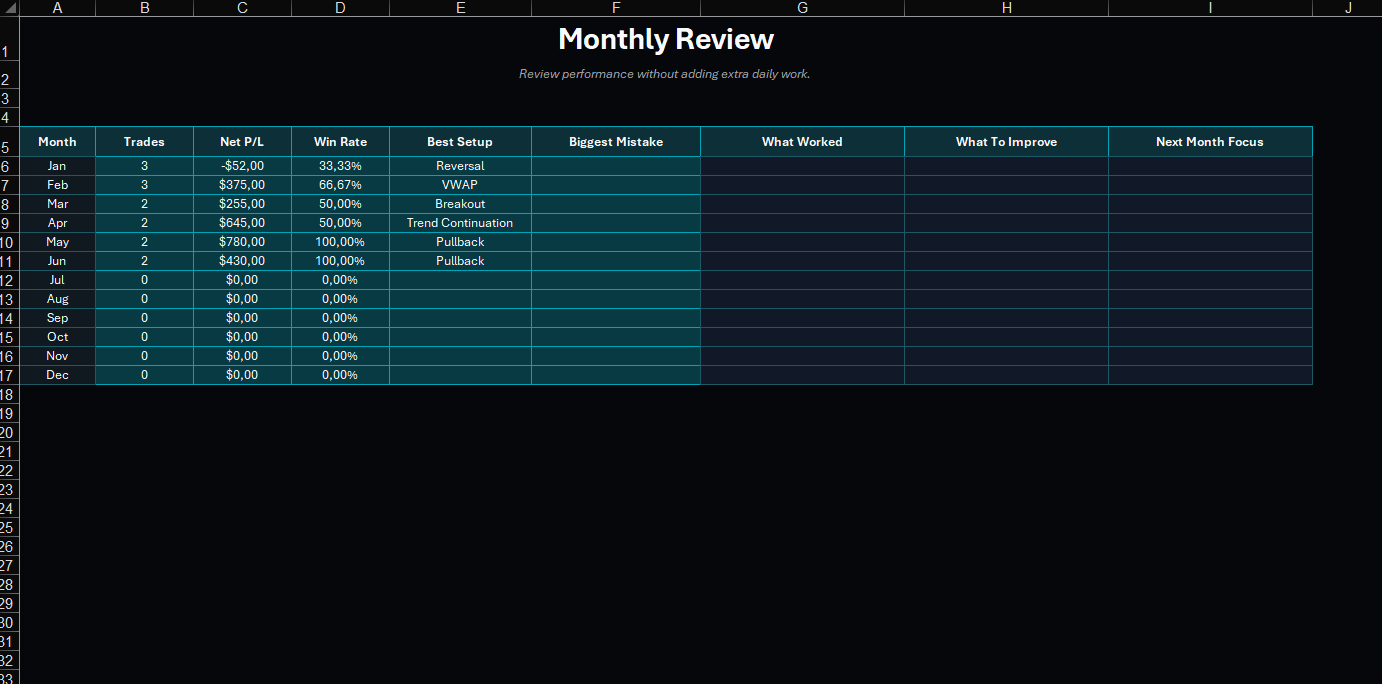1382x684 pixels.
Task: Click Feb's What Worked empty cell
Action: pyautogui.click(x=802, y=185)
